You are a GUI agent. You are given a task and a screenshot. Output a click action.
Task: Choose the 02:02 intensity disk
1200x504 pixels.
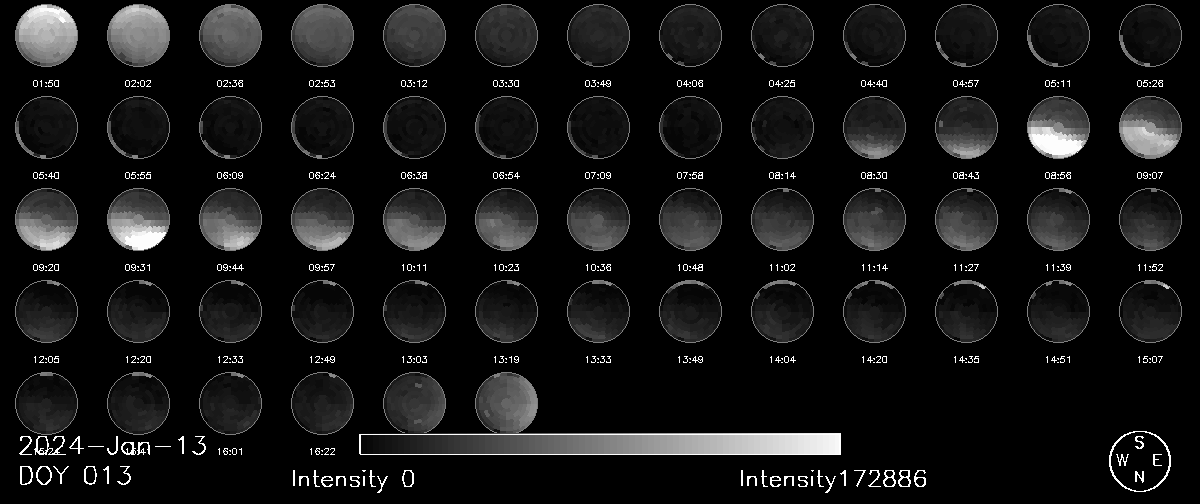pyautogui.click(x=138, y=34)
